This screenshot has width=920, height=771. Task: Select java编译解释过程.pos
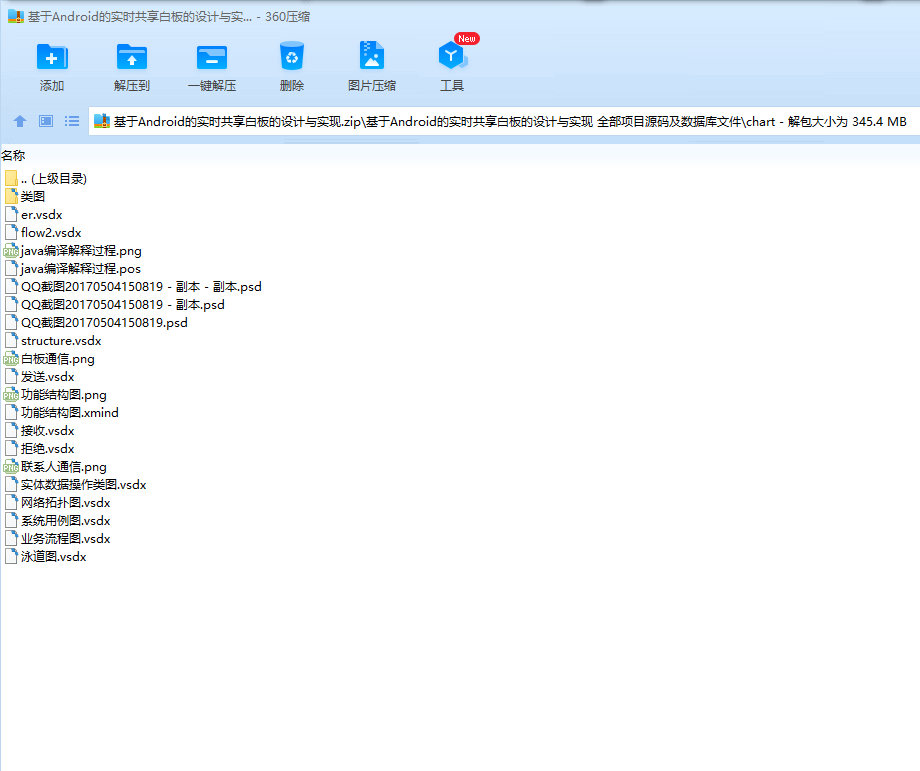coord(73,269)
